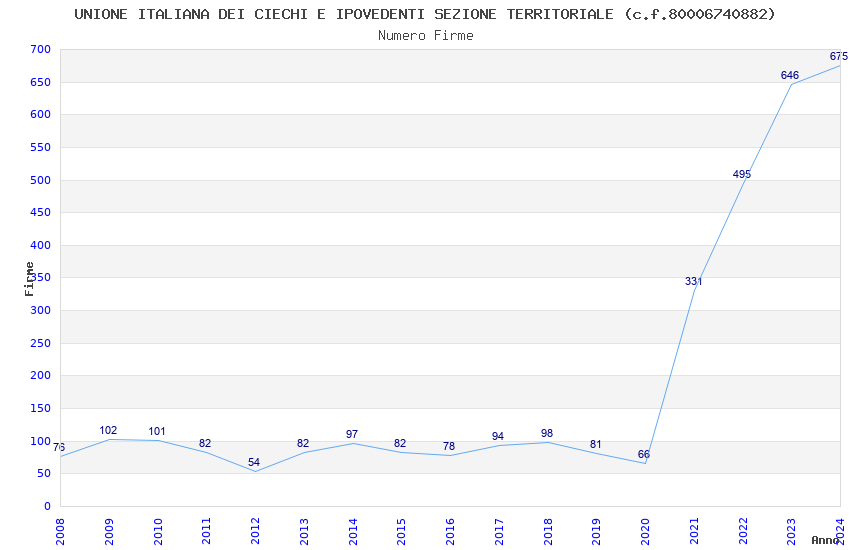Click data label 78 for 2016
Image resolution: width=850 pixels, height=550 pixels.
point(449,446)
